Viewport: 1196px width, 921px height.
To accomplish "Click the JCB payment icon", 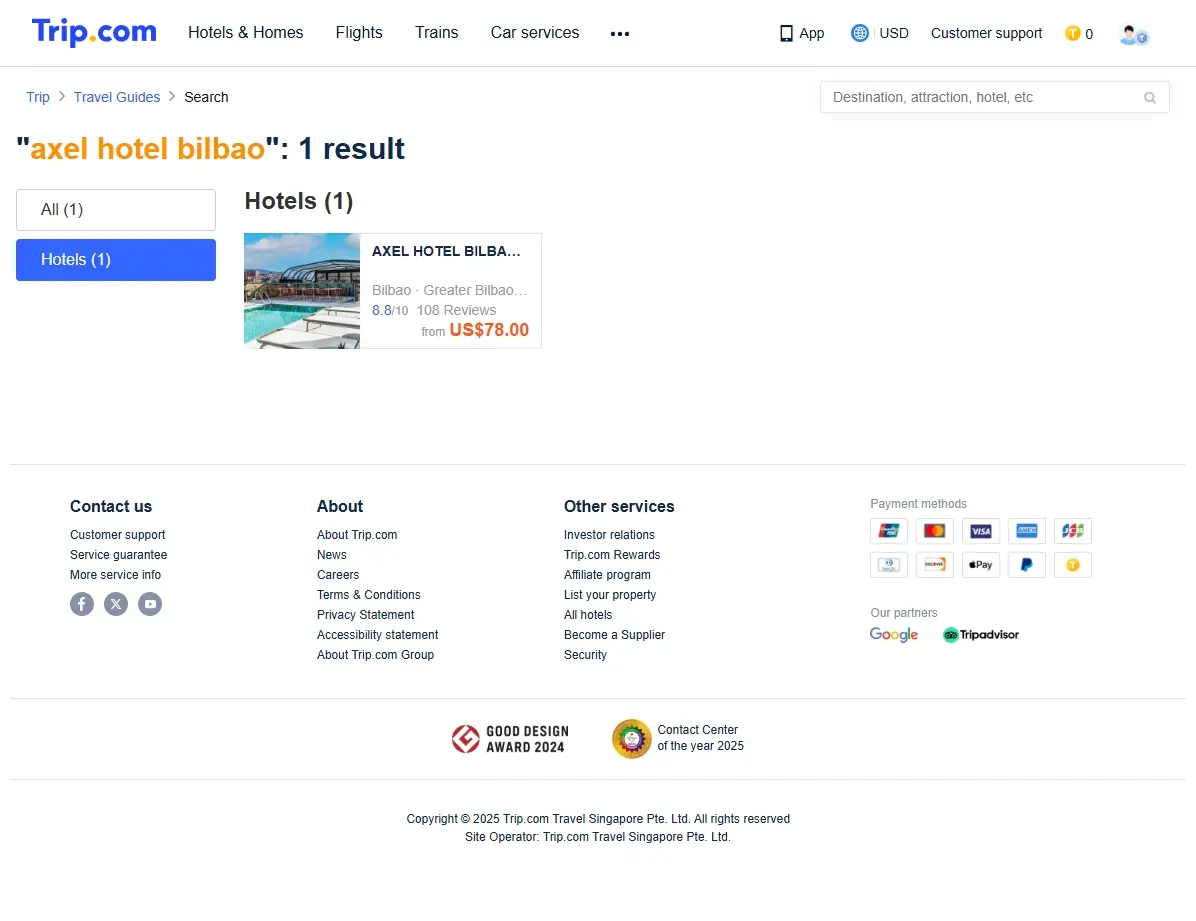I will coord(1072,531).
